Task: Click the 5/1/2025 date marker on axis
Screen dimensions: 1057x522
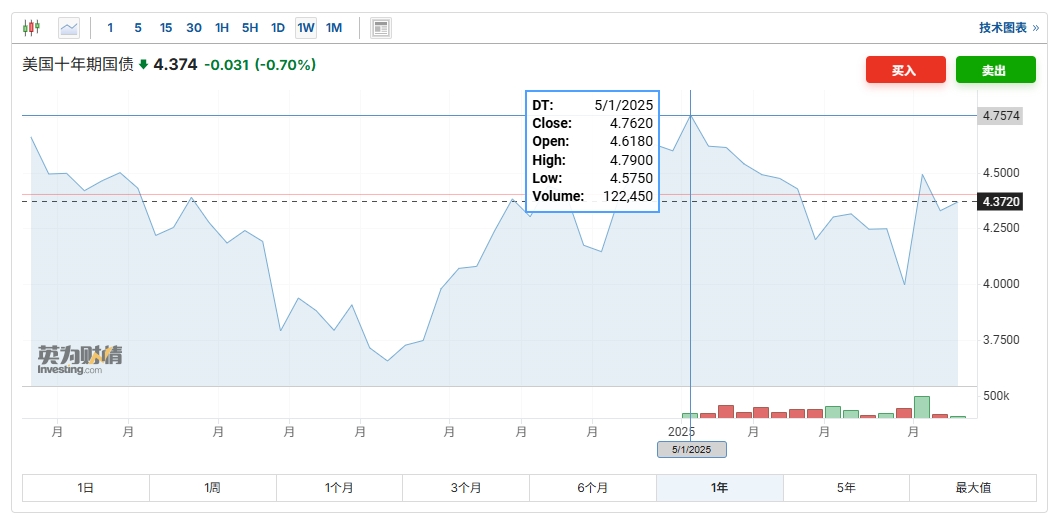Action: [x=691, y=450]
